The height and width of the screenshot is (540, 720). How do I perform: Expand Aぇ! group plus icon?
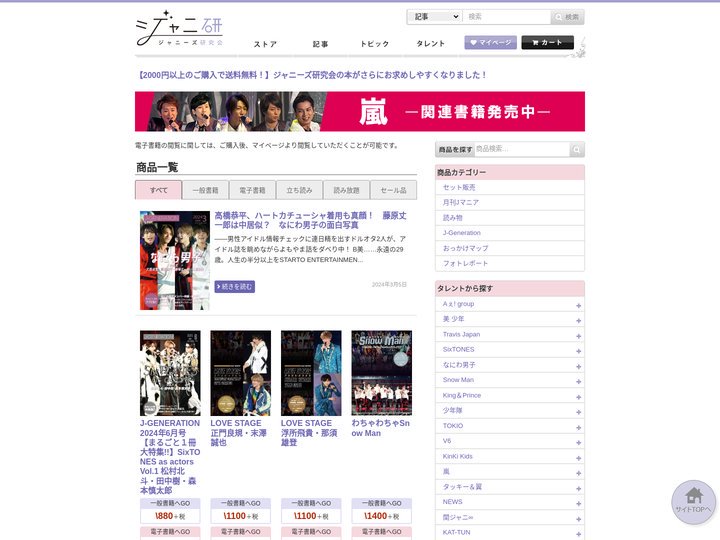pos(579,305)
